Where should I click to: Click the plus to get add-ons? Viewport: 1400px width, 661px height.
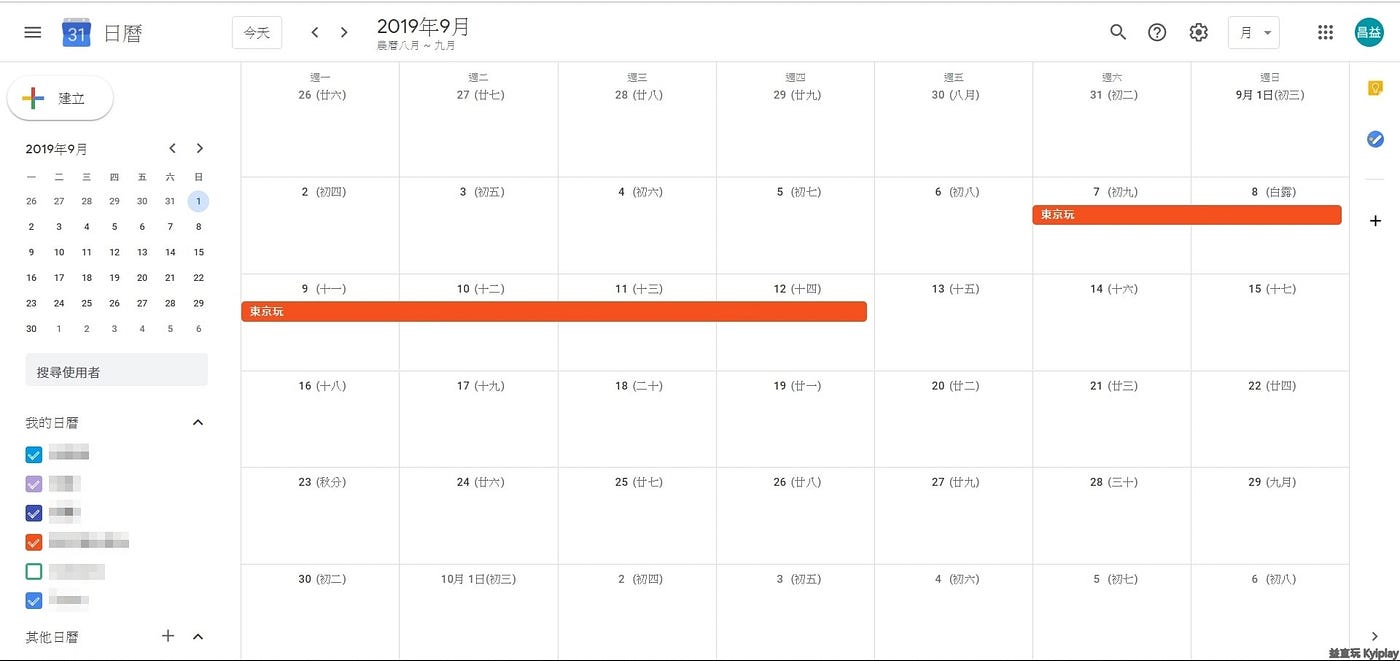click(1375, 220)
